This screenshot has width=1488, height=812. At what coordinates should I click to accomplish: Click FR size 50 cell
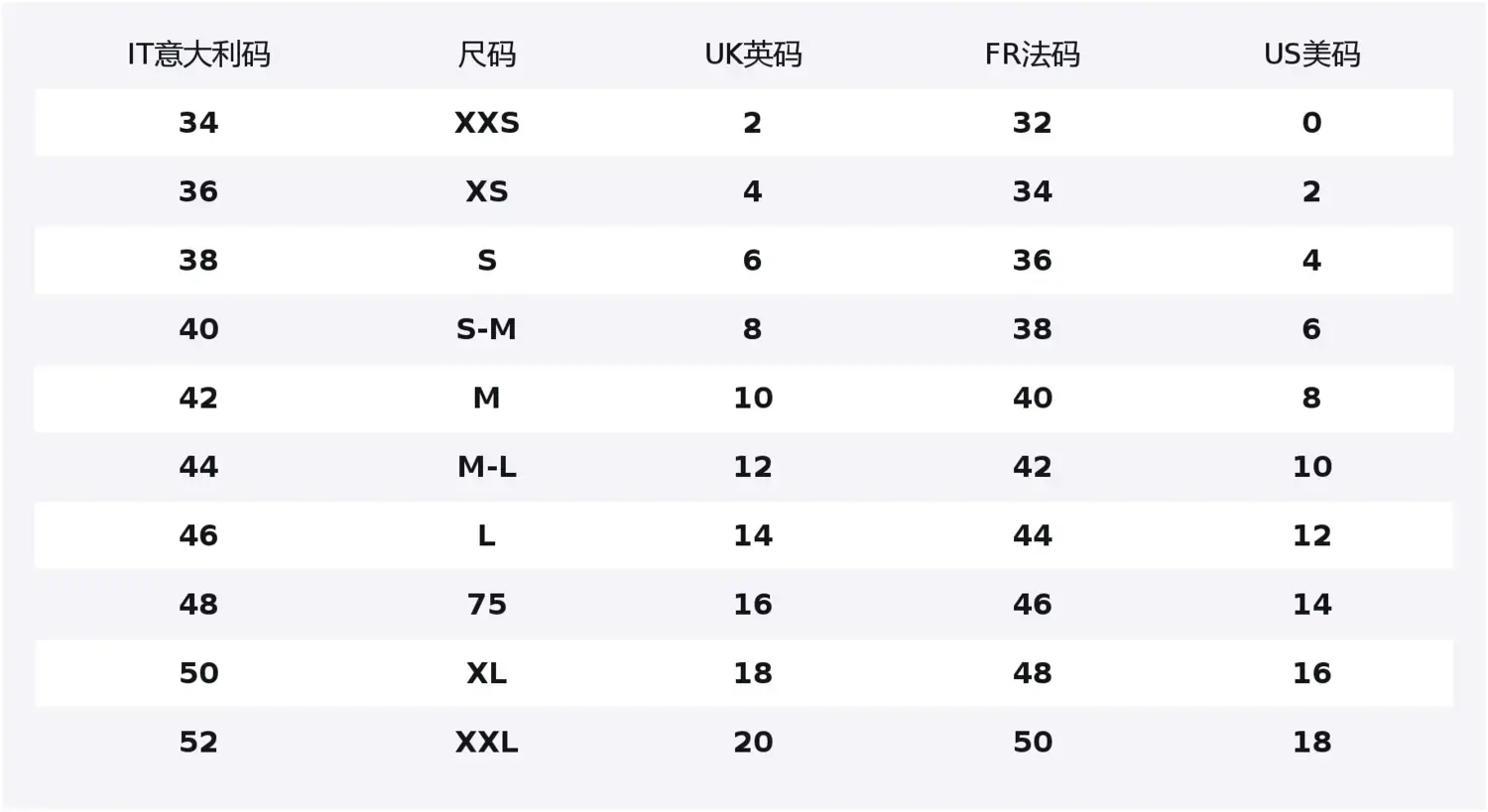[1032, 743]
